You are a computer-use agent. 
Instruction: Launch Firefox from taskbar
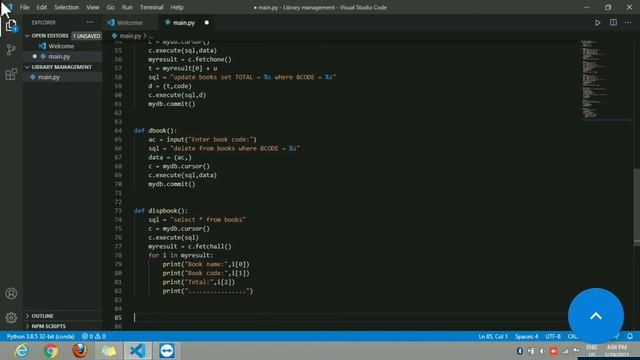coord(80,351)
